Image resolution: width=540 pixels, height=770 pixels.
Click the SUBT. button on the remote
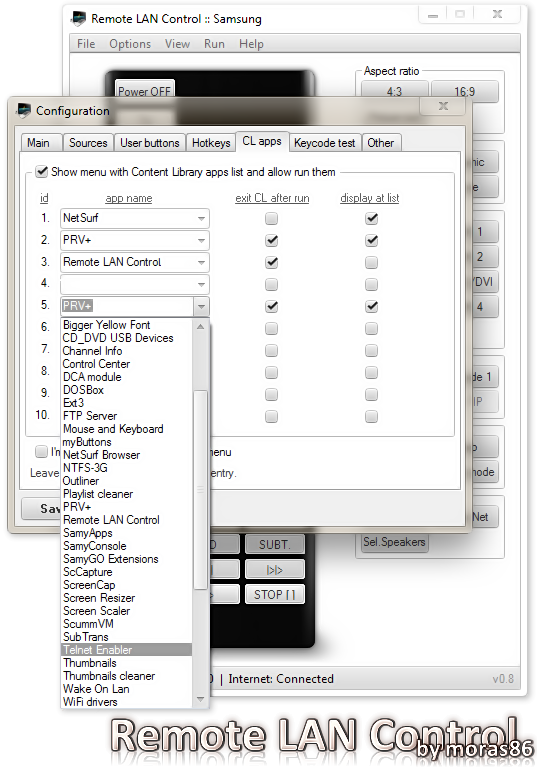[275, 545]
